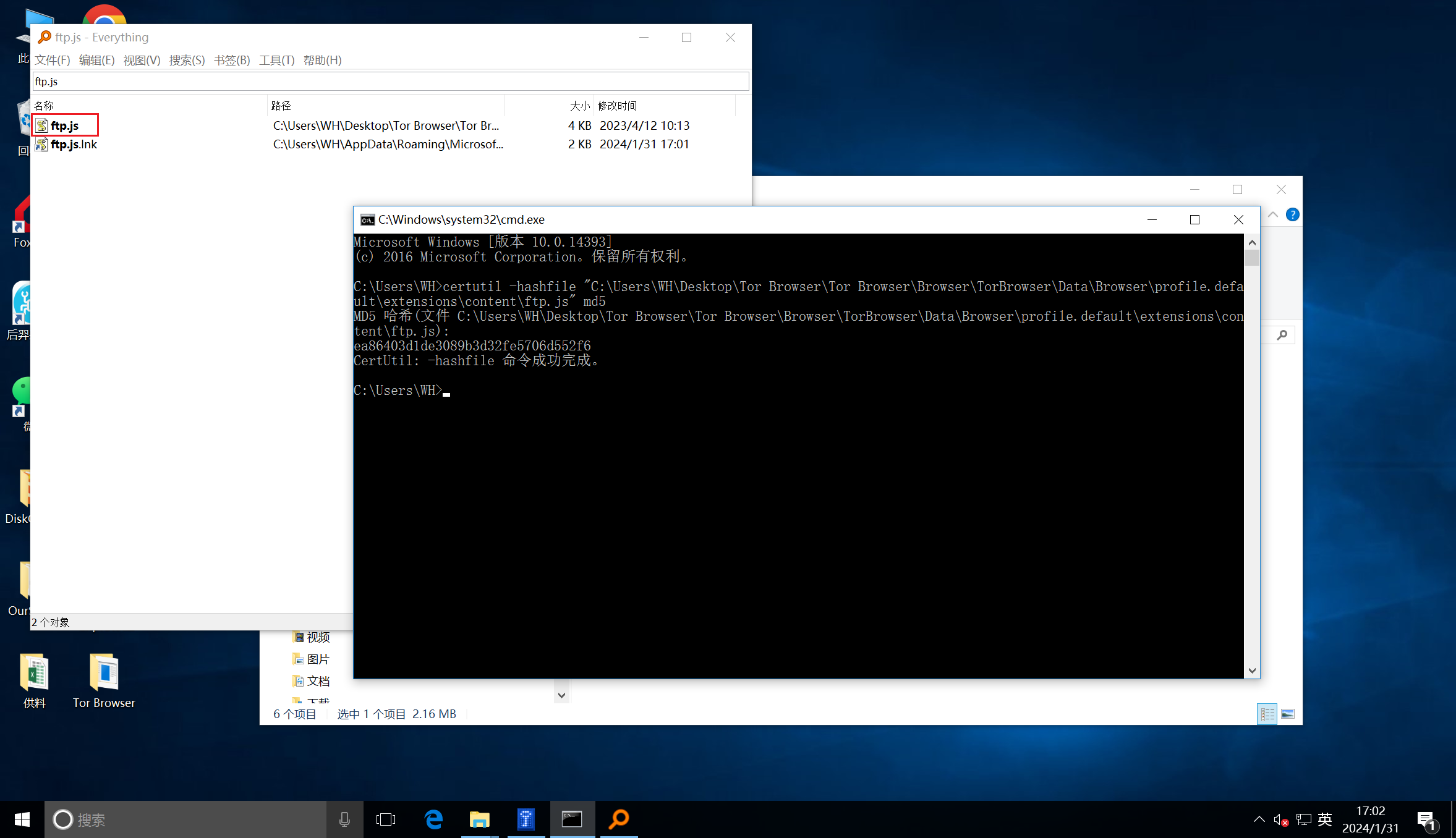The image size is (1456, 838).
Task: Click the Explorer search magnifier icon
Action: [1282, 335]
